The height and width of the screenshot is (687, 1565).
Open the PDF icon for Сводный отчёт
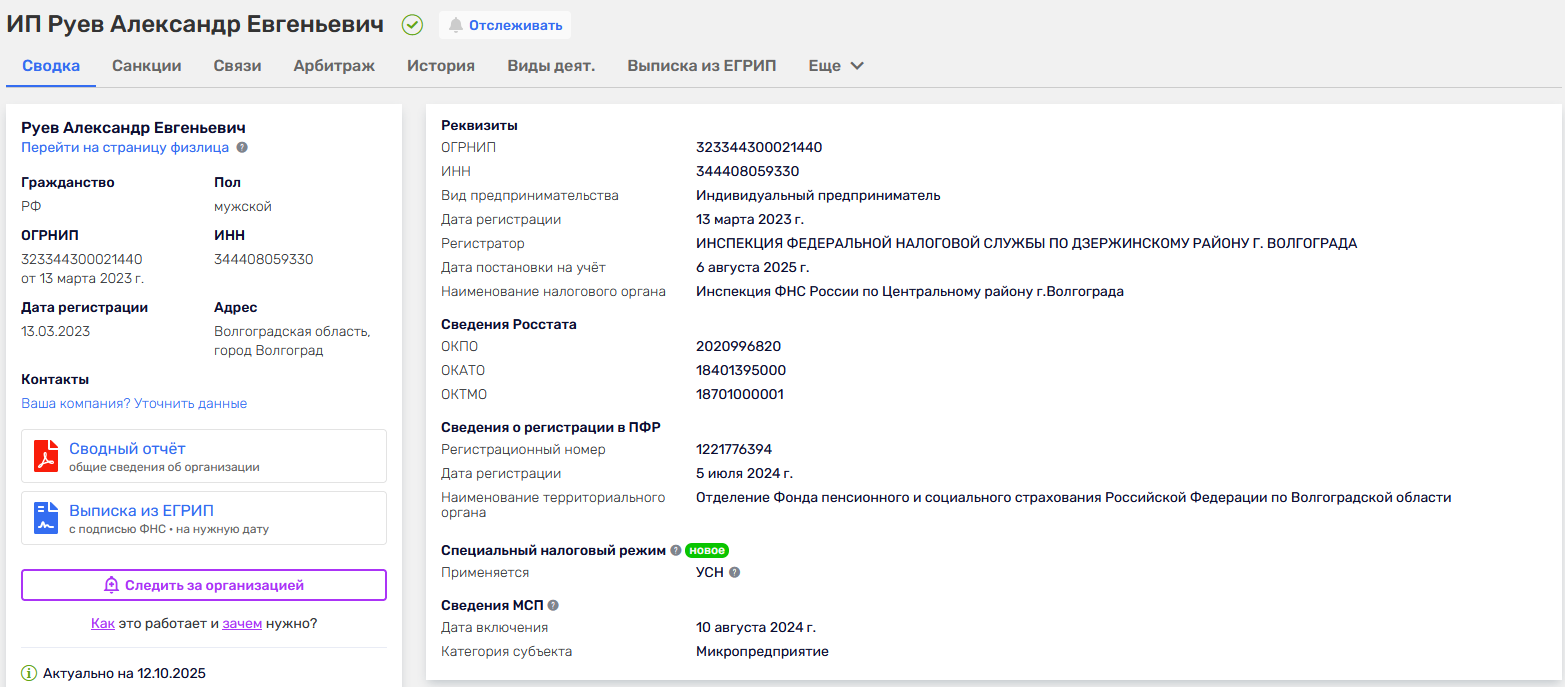tap(47, 456)
